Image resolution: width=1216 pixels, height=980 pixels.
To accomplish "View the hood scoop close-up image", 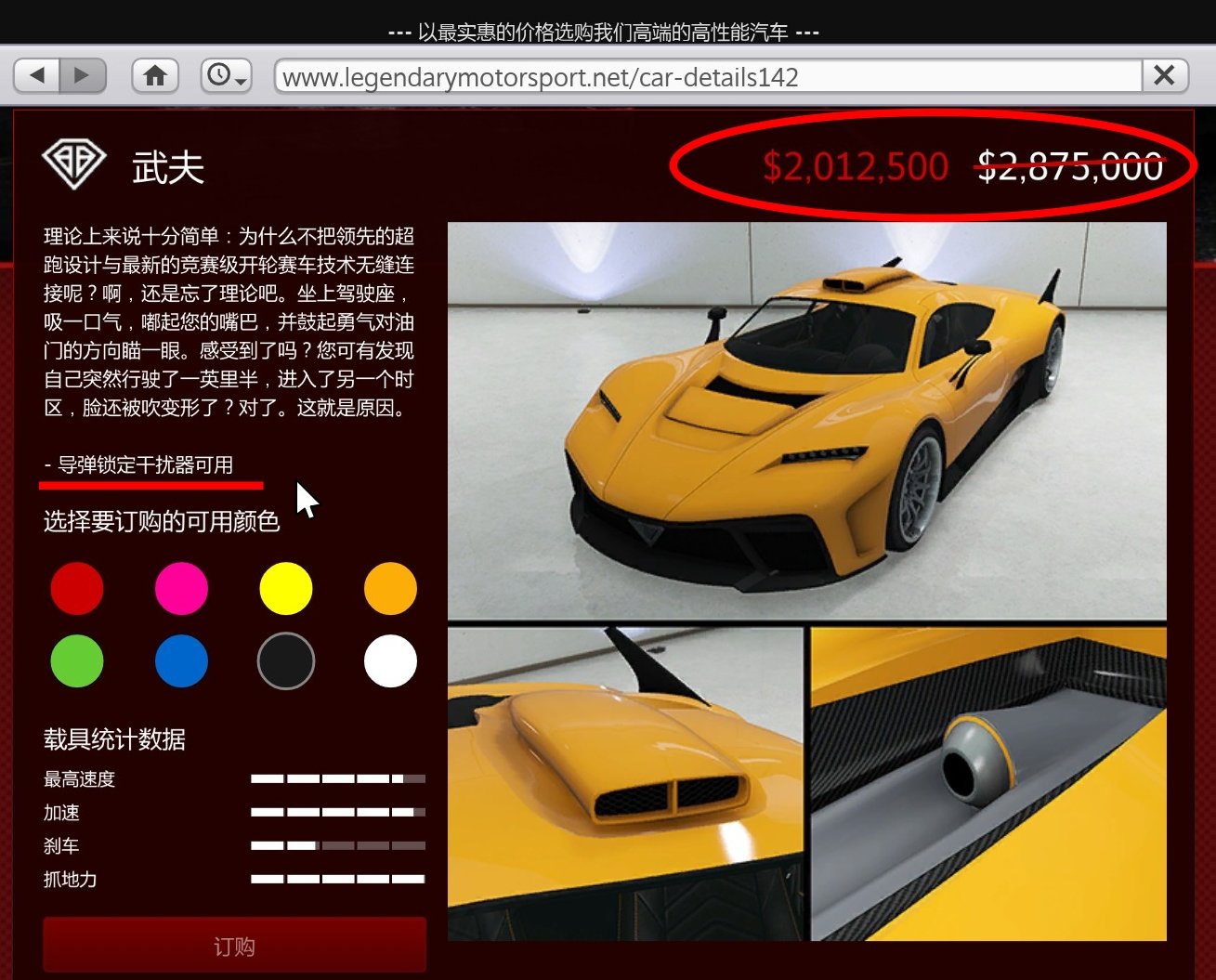I will tap(625, 784).
